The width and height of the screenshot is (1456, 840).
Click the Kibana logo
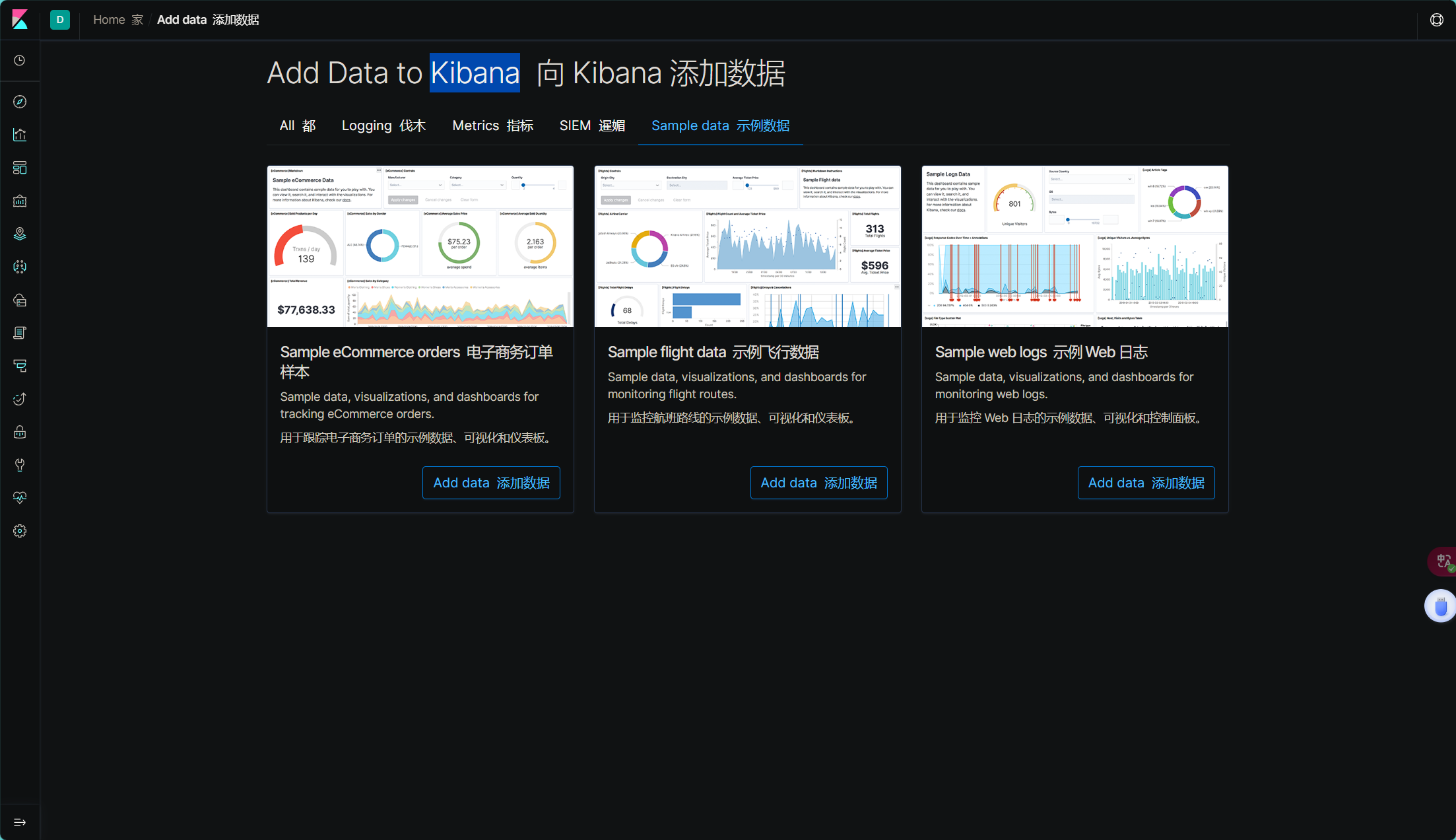(x=20, y=20)
